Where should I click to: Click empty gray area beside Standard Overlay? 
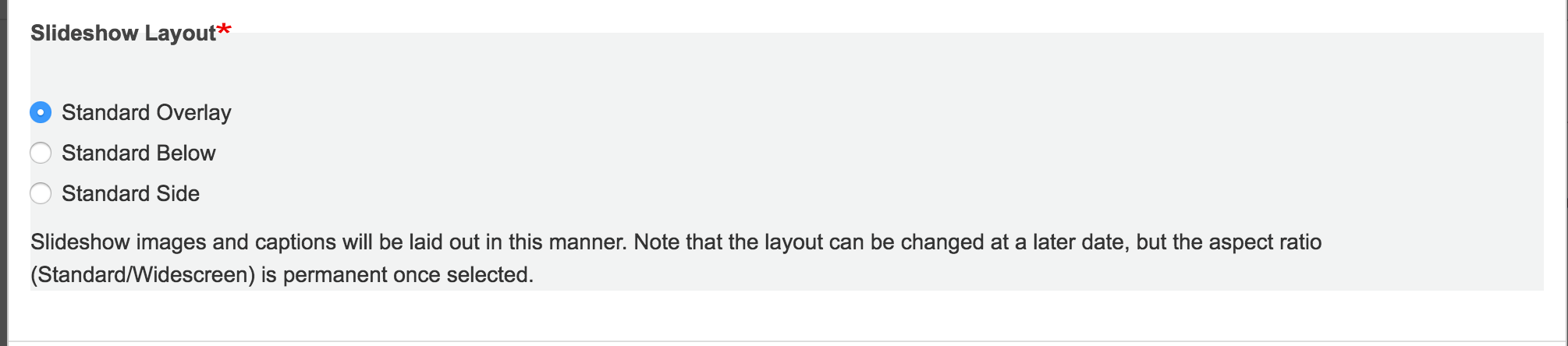pyautogui.click(x=858, y=113)
